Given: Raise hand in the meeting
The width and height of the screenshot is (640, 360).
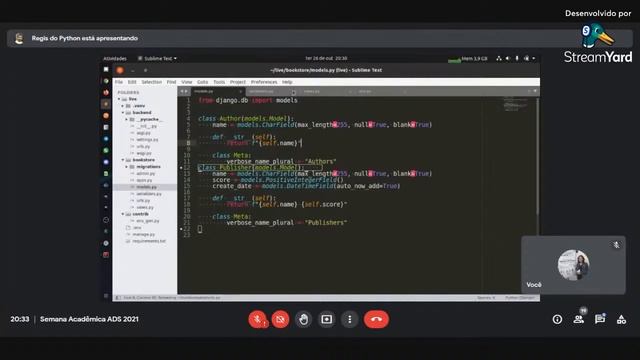Looking at the screenshot, I should [303, 319].
